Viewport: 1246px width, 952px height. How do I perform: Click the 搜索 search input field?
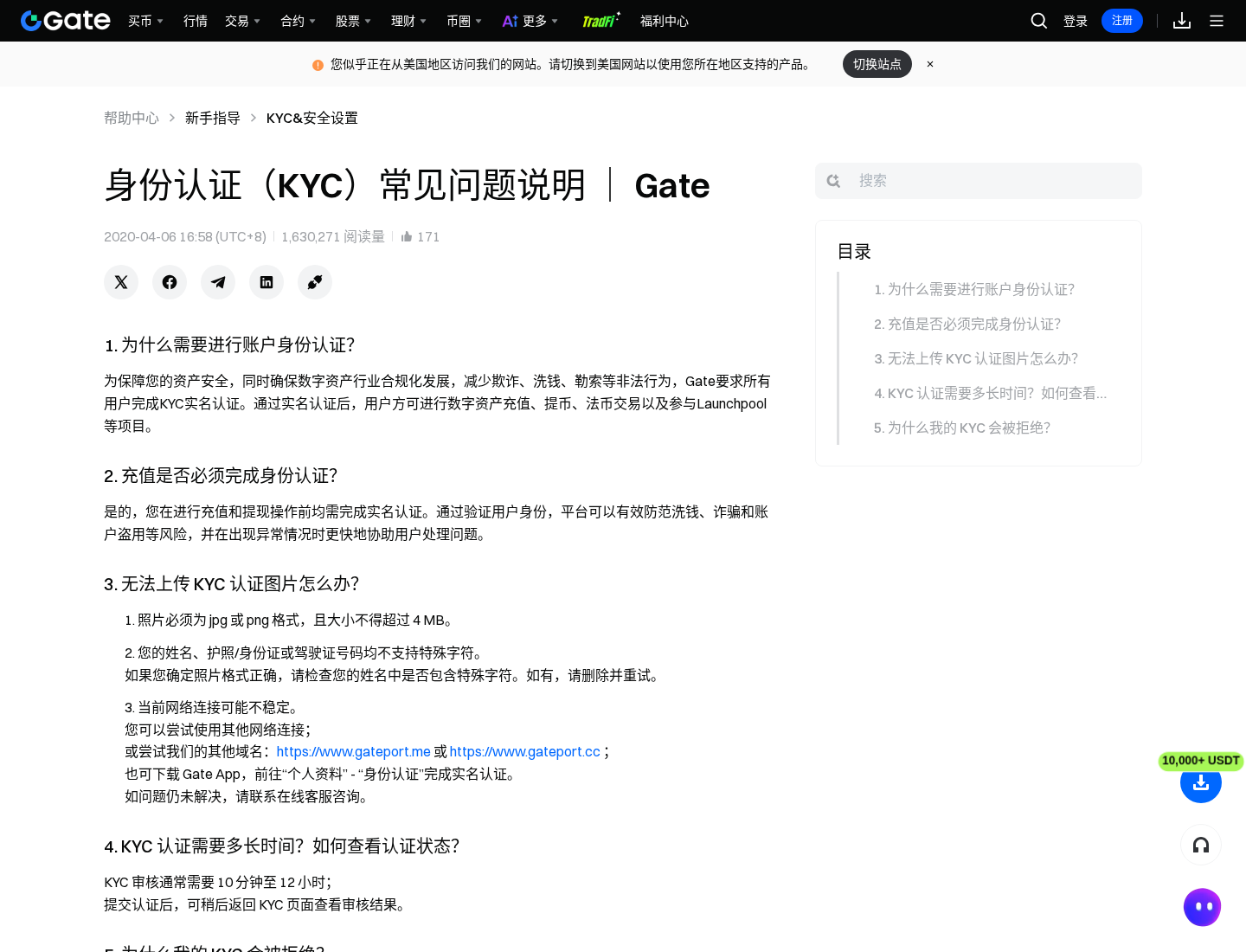coord(979,181)
